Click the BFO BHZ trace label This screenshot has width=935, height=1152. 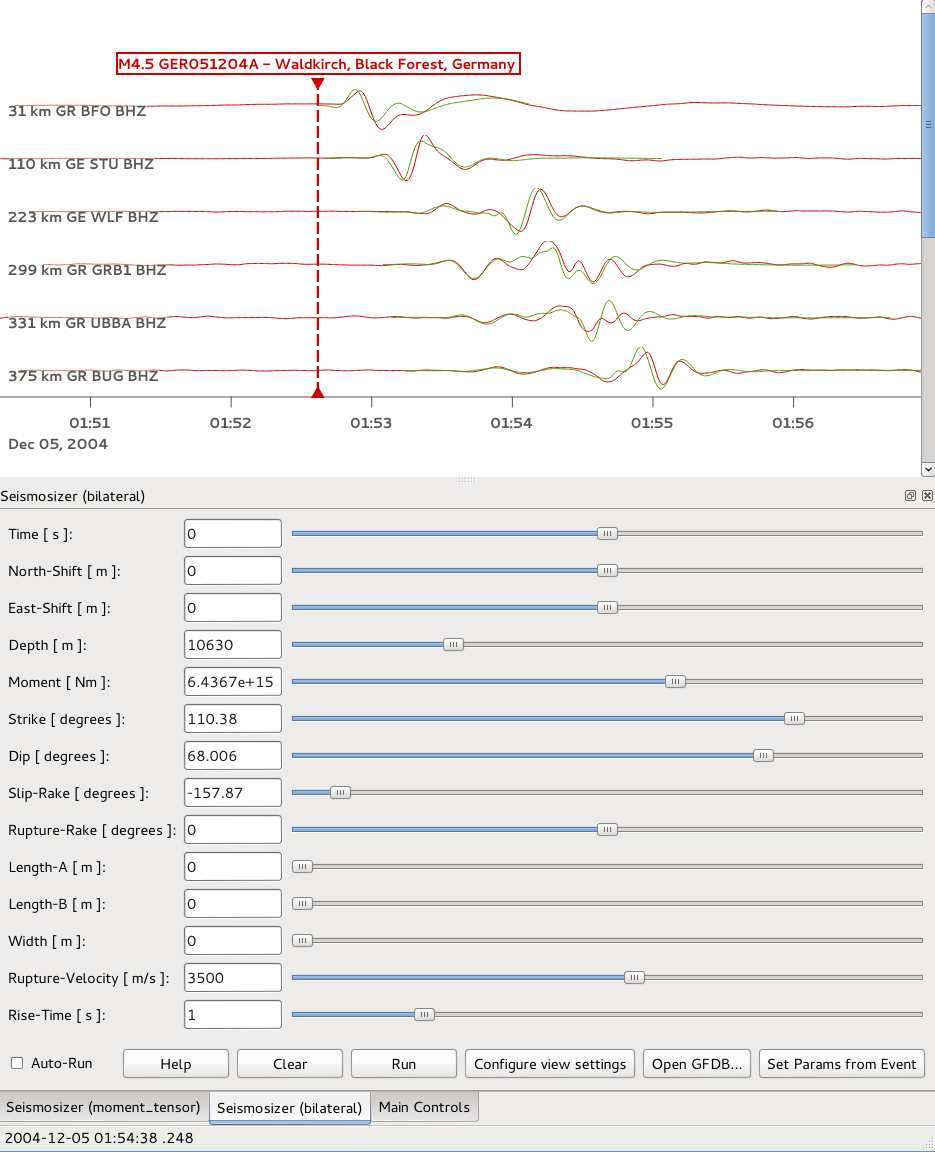77,111
